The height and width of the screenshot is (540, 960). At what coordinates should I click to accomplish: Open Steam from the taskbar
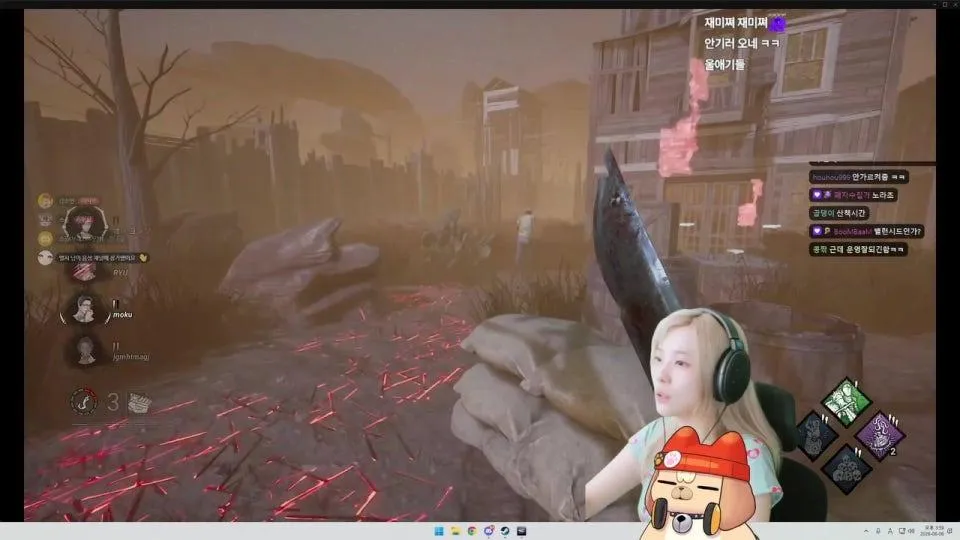[x=505, y=531]
